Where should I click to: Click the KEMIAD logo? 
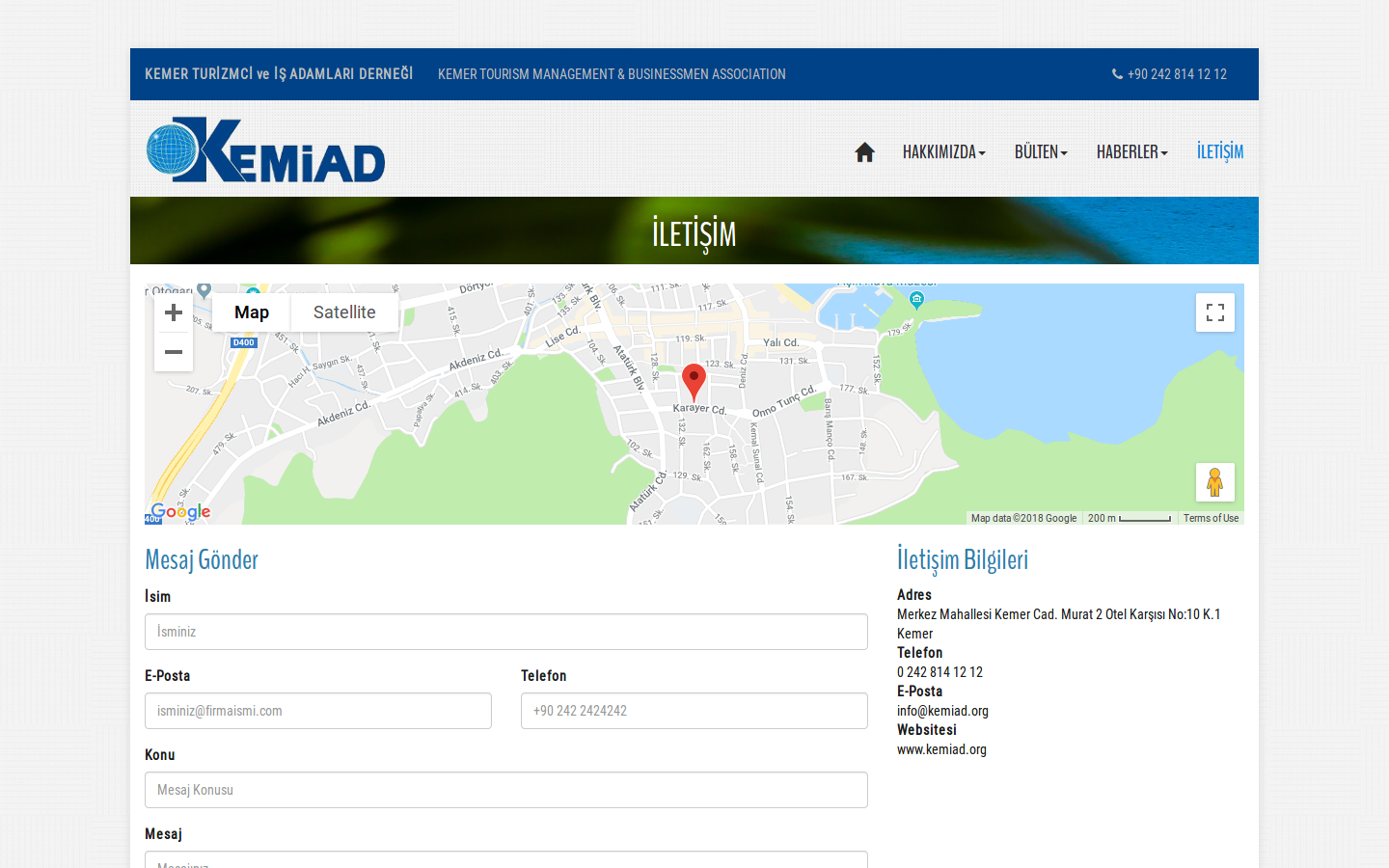pyautogui.click(x=266, y=150)
